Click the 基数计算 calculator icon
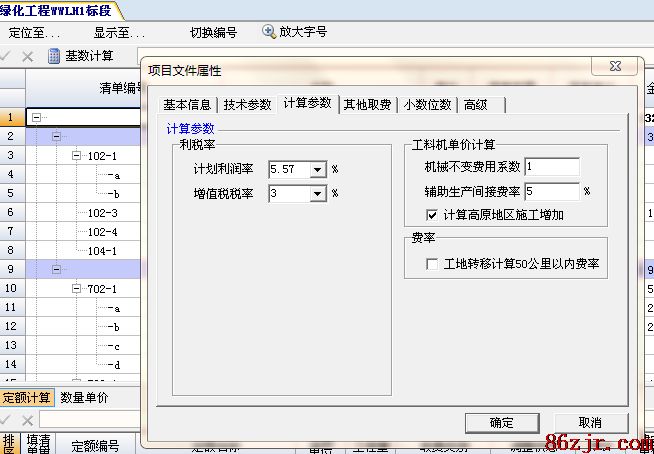The image size is (654, 454). click(x=54, y=56)
